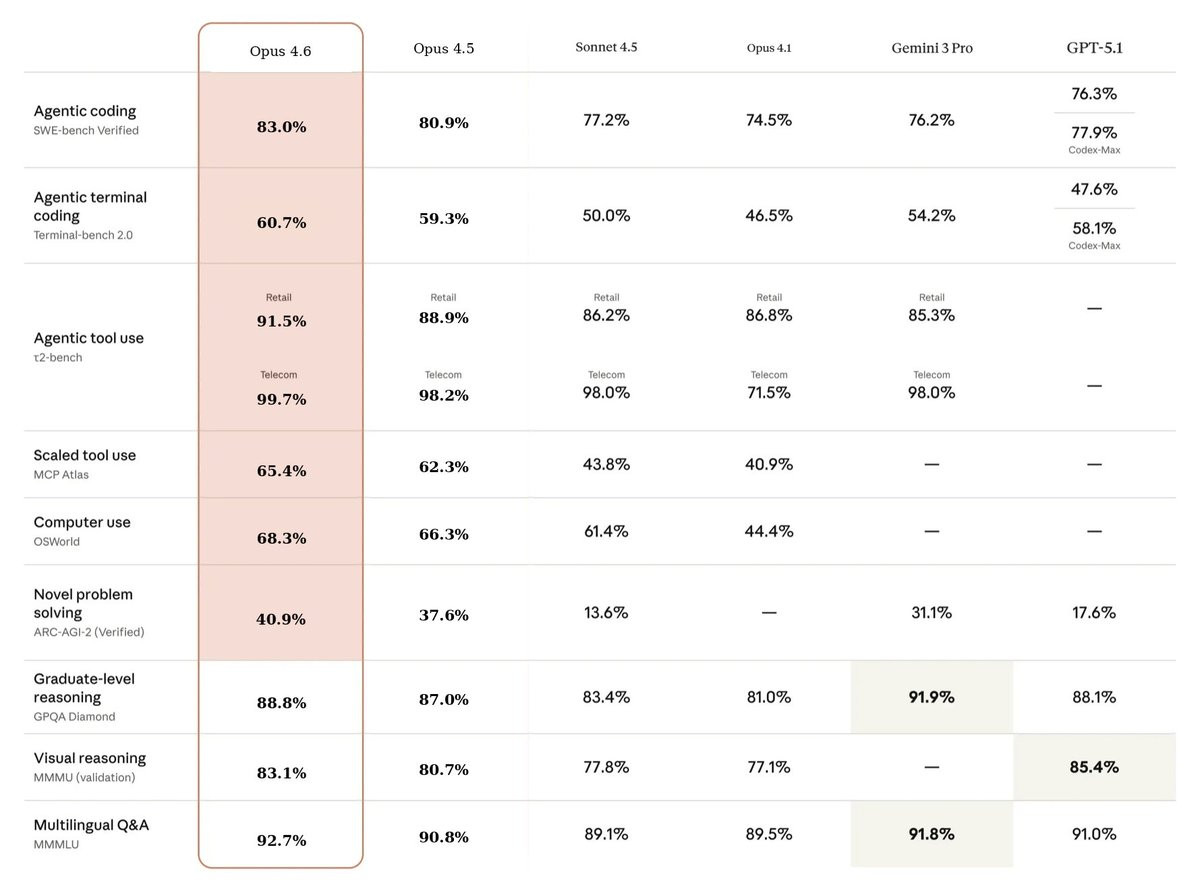Screen dimensions: 1200x891
Task: Click GPT-5.1's highlighted 85.4% MMMU score
Action: (1094, 767)
